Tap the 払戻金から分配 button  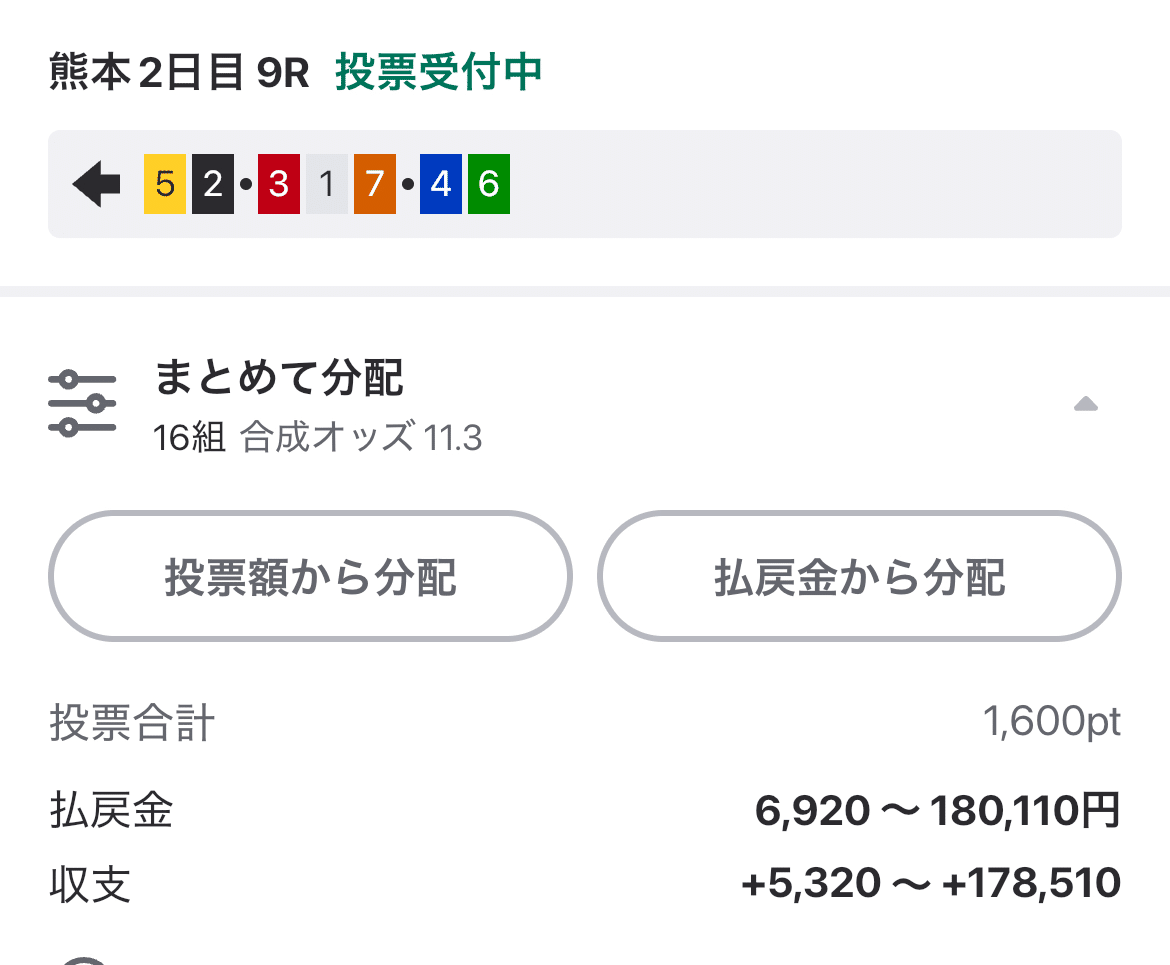point(859,577)
